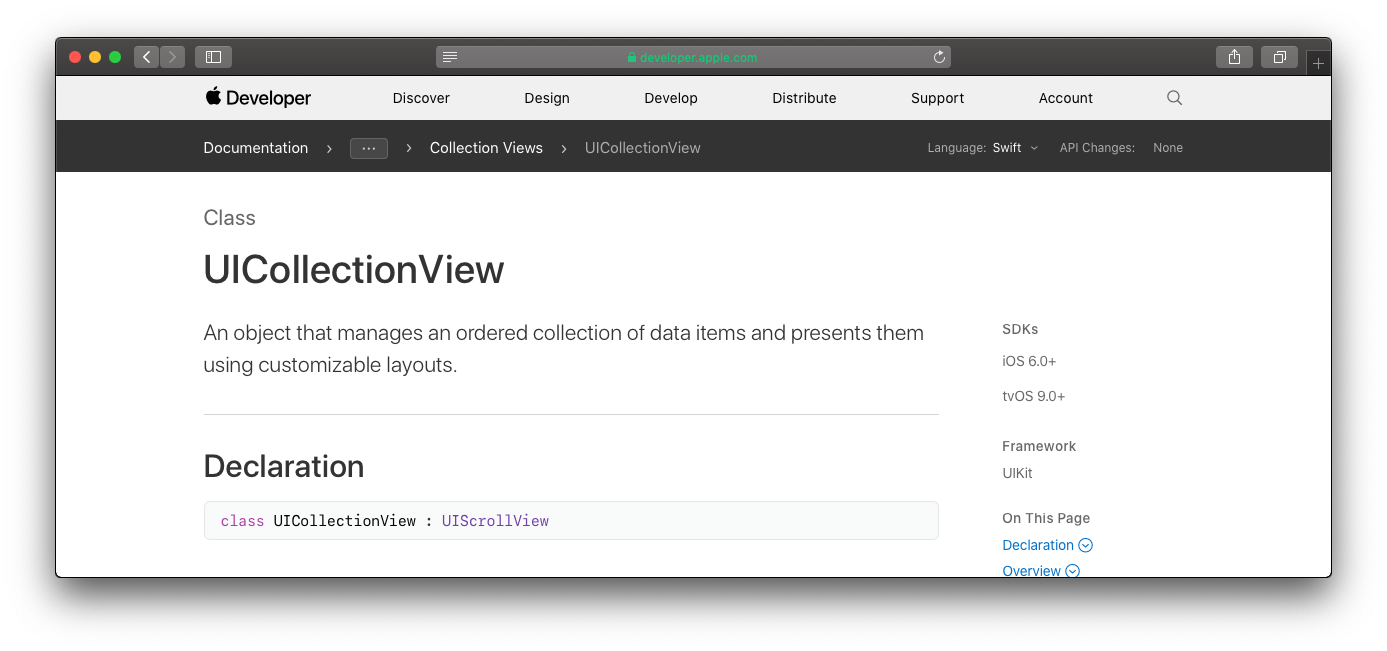Select the Account navigation item

click(x=1065, y=97)
